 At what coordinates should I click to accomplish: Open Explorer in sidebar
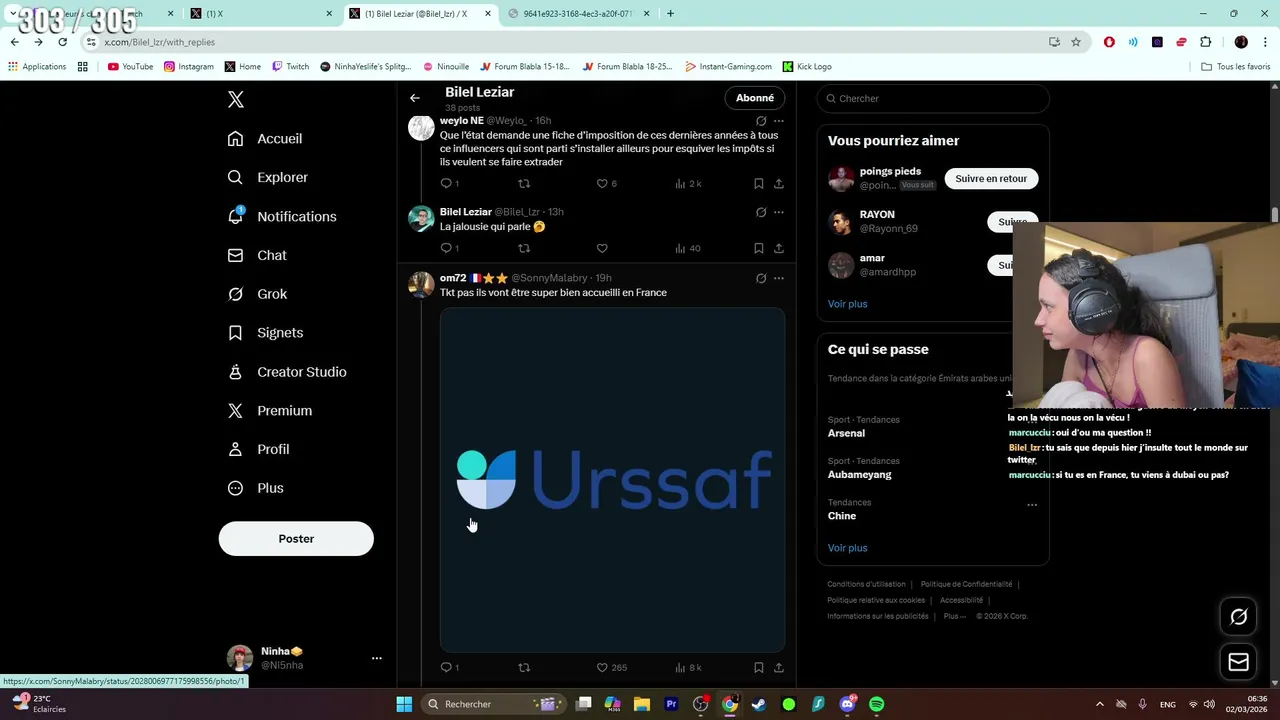(x=268, y=177)
